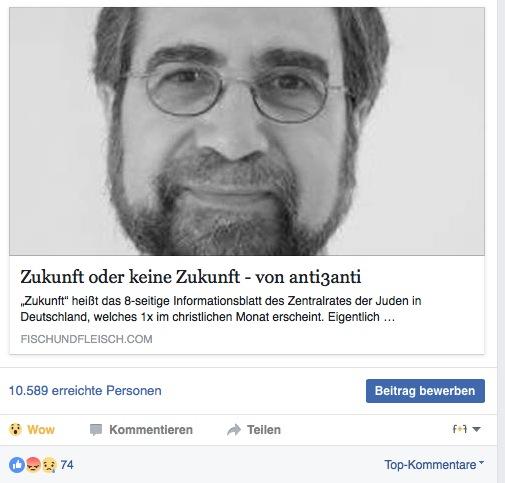
Task: Click the article preview portrait image
Action: [247, 131]
